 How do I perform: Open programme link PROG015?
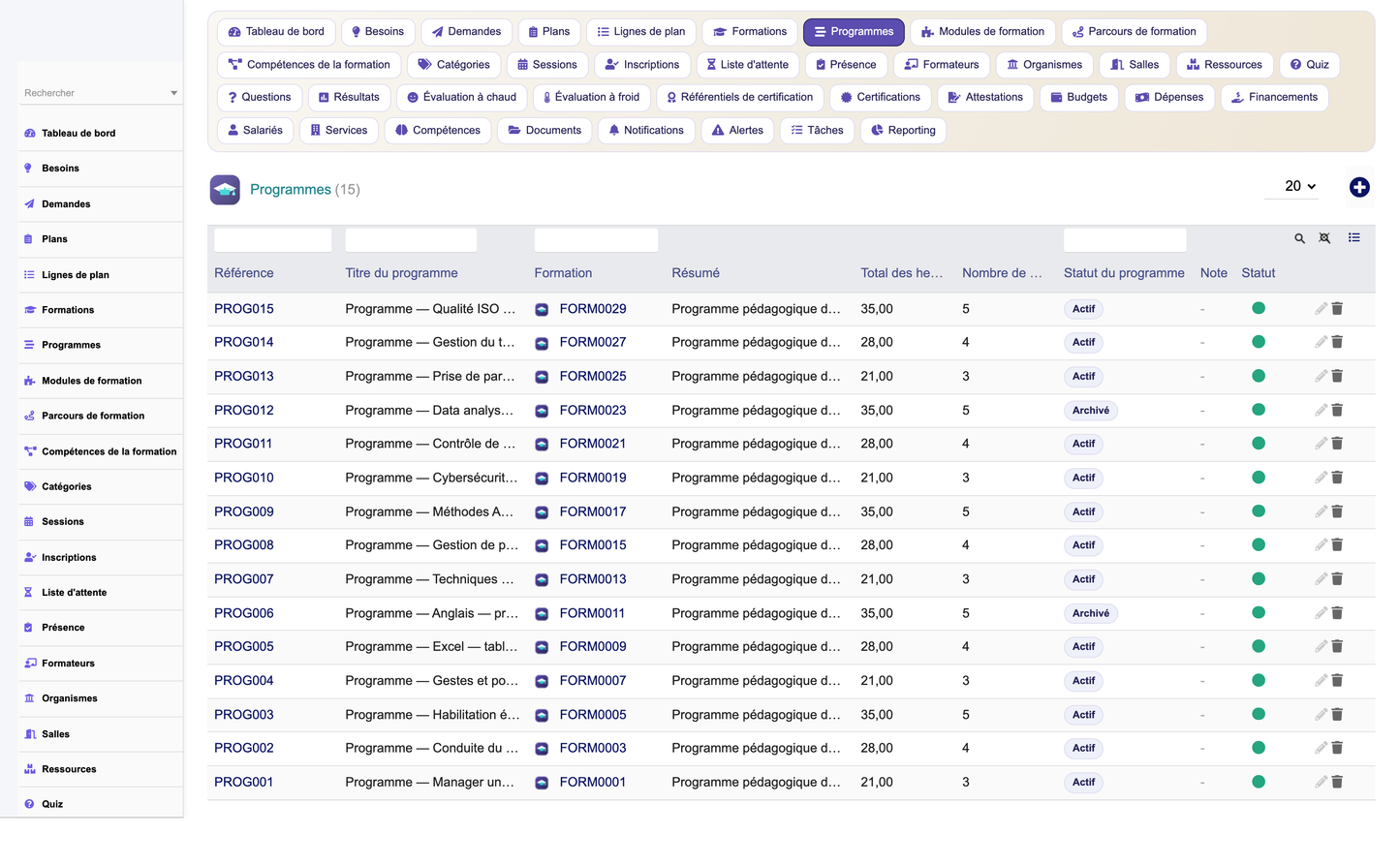[x=244, y=309]
